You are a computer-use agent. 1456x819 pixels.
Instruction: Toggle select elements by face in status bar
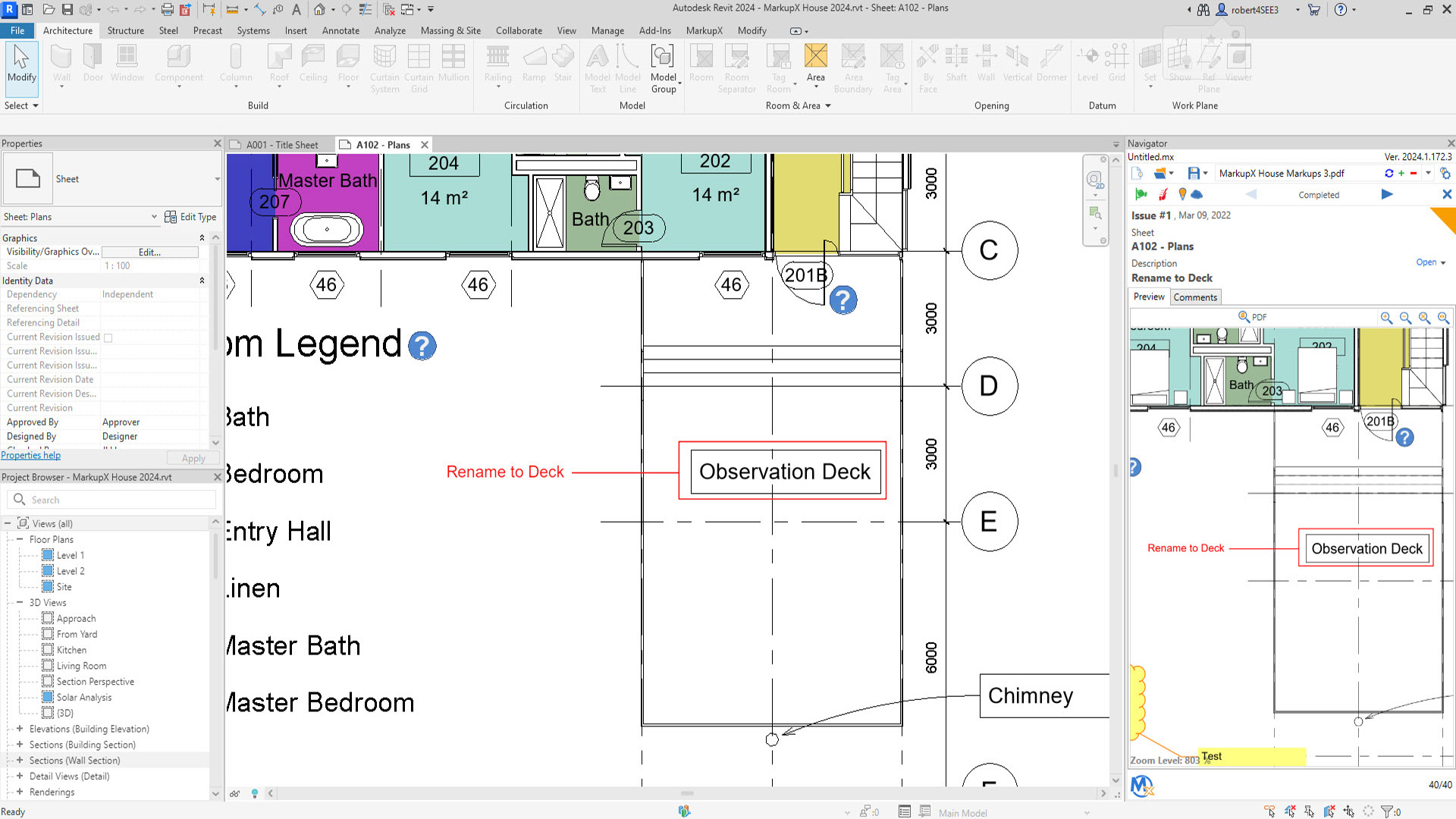pyautogui.click(x=1329, y=811)
